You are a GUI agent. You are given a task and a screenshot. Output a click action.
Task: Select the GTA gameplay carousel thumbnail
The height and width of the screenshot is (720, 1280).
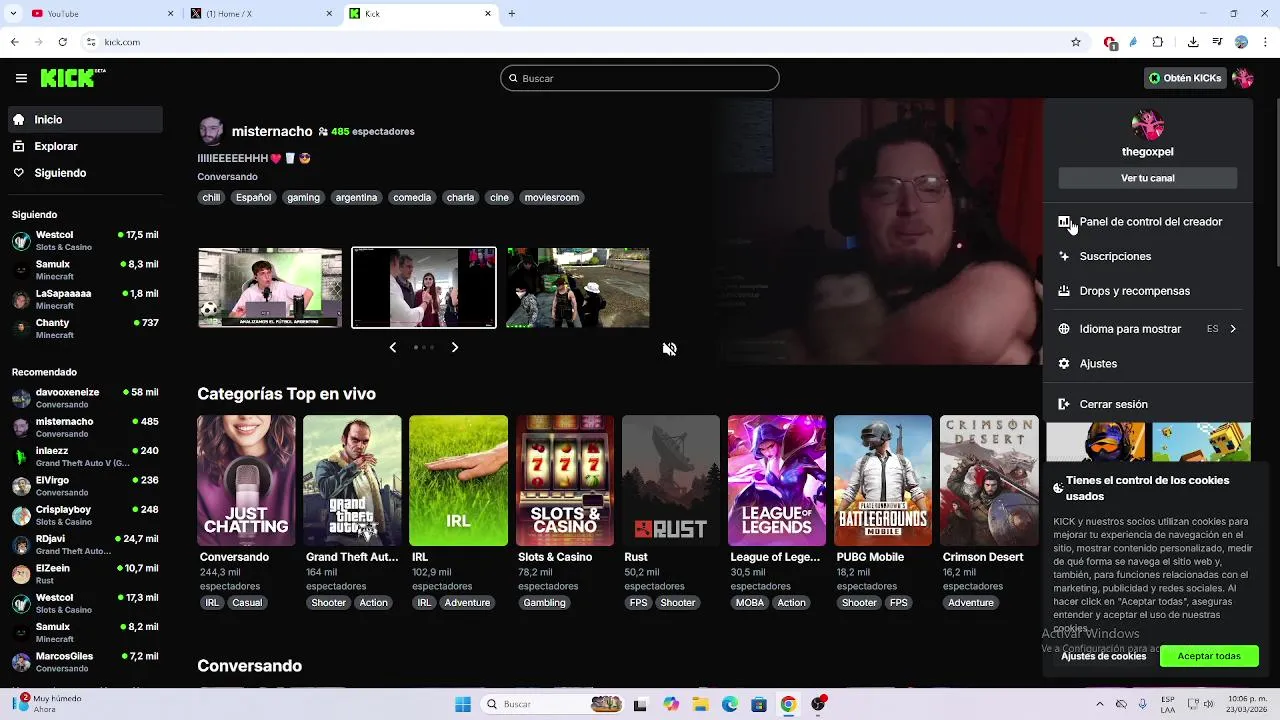578,288
